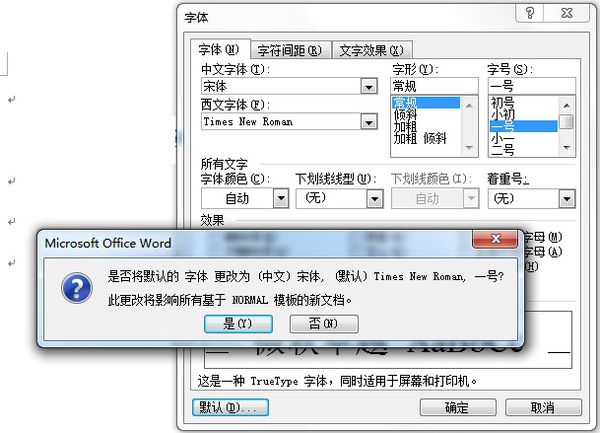600x433 pixels.
Task: Expand the 着重号 dropdown
Action: pyautogui.click(x=567, y=199)
